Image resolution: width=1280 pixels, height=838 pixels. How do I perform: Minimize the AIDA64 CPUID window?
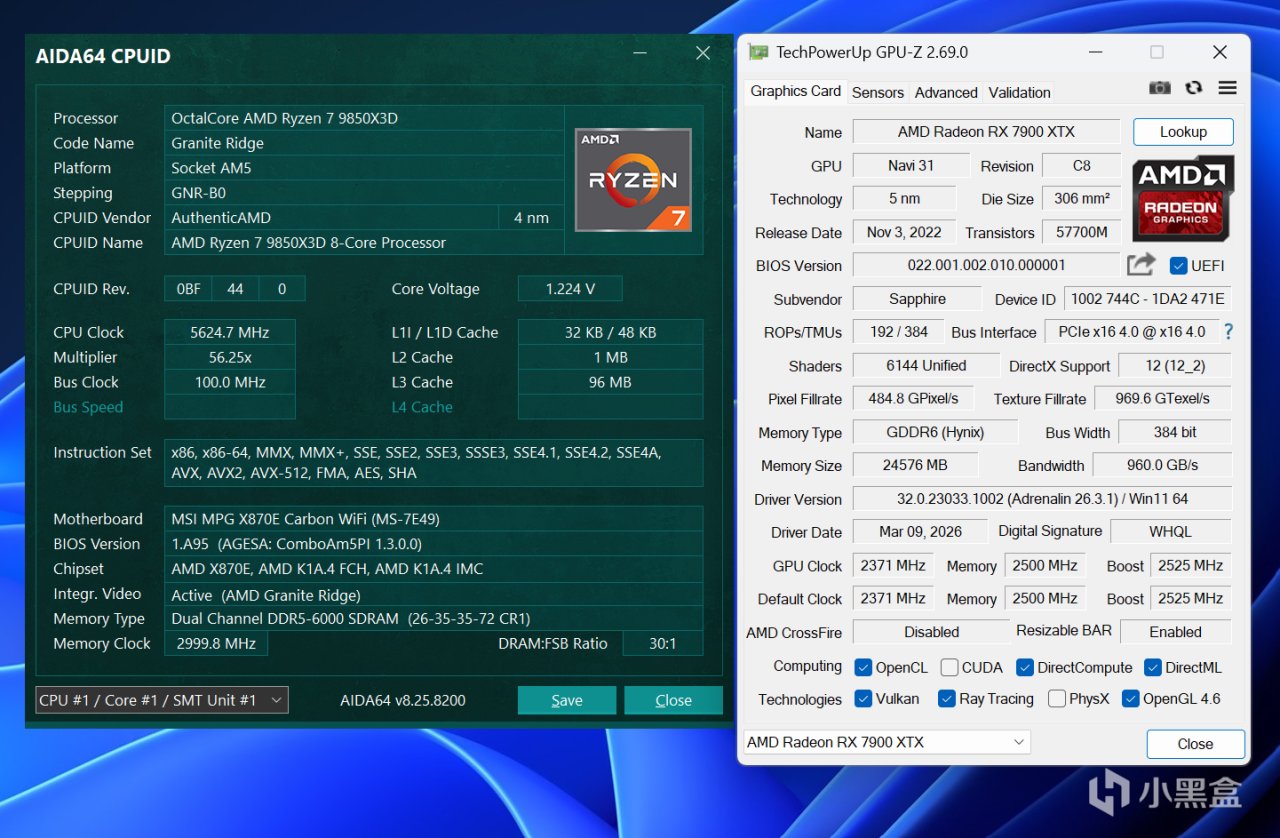[x=642, y=54]
